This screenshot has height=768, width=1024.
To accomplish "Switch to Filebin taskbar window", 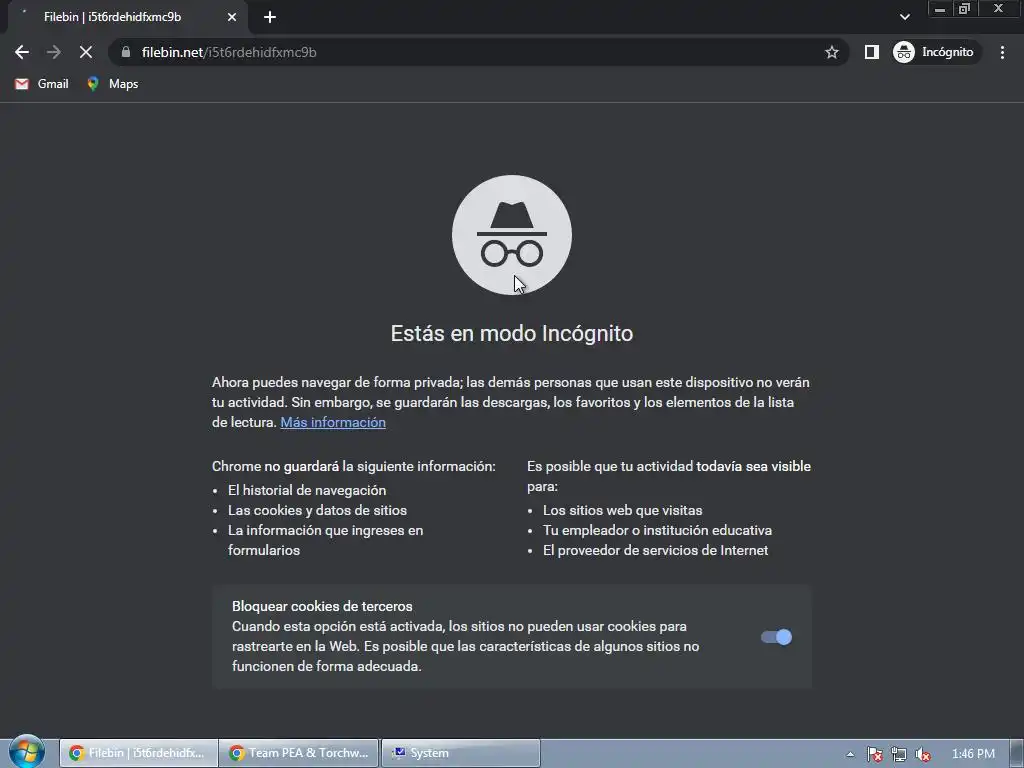I will pyautogui.click(x=138, y=753).
